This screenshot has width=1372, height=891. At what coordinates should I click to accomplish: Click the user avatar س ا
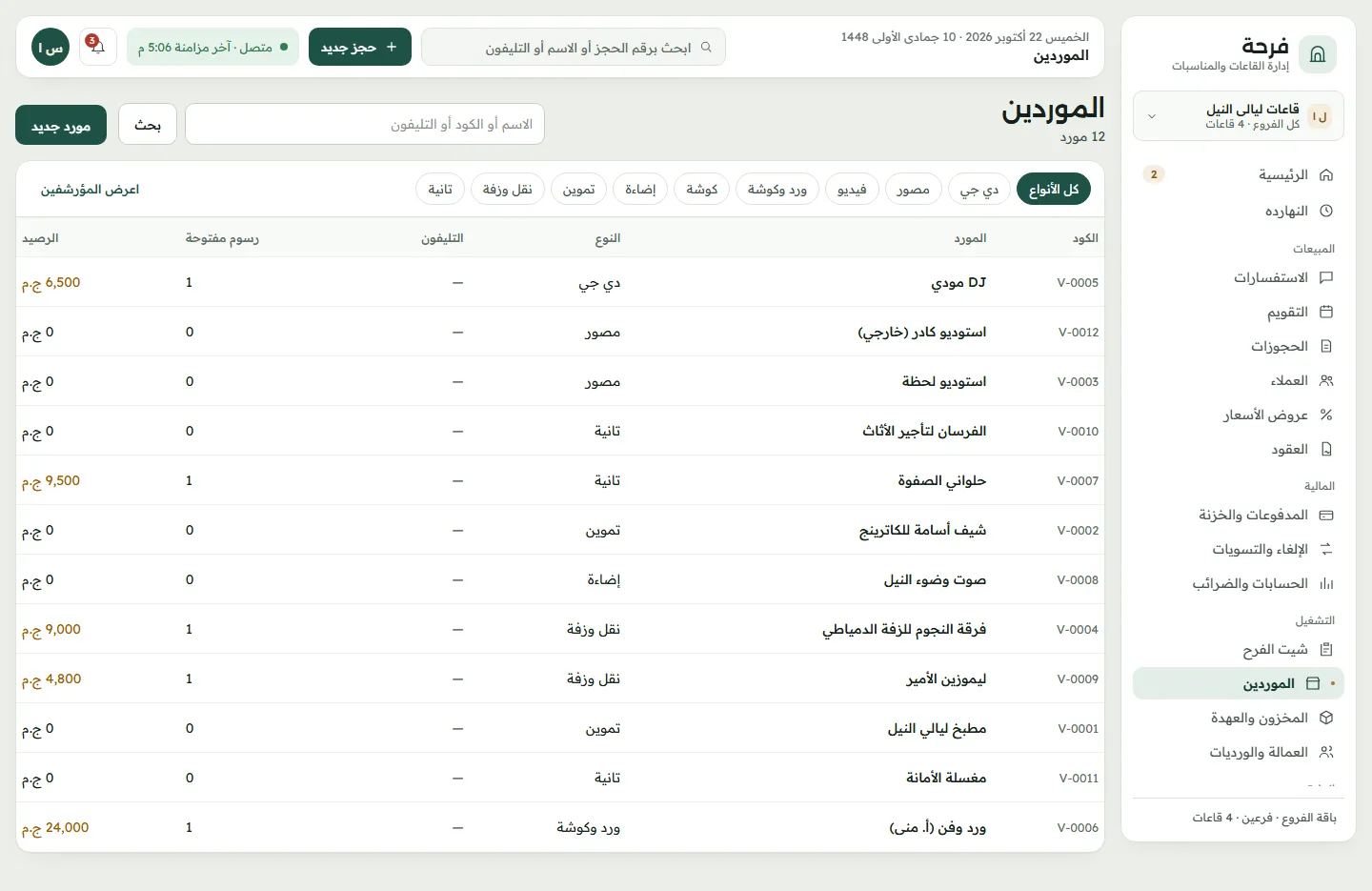50,47
